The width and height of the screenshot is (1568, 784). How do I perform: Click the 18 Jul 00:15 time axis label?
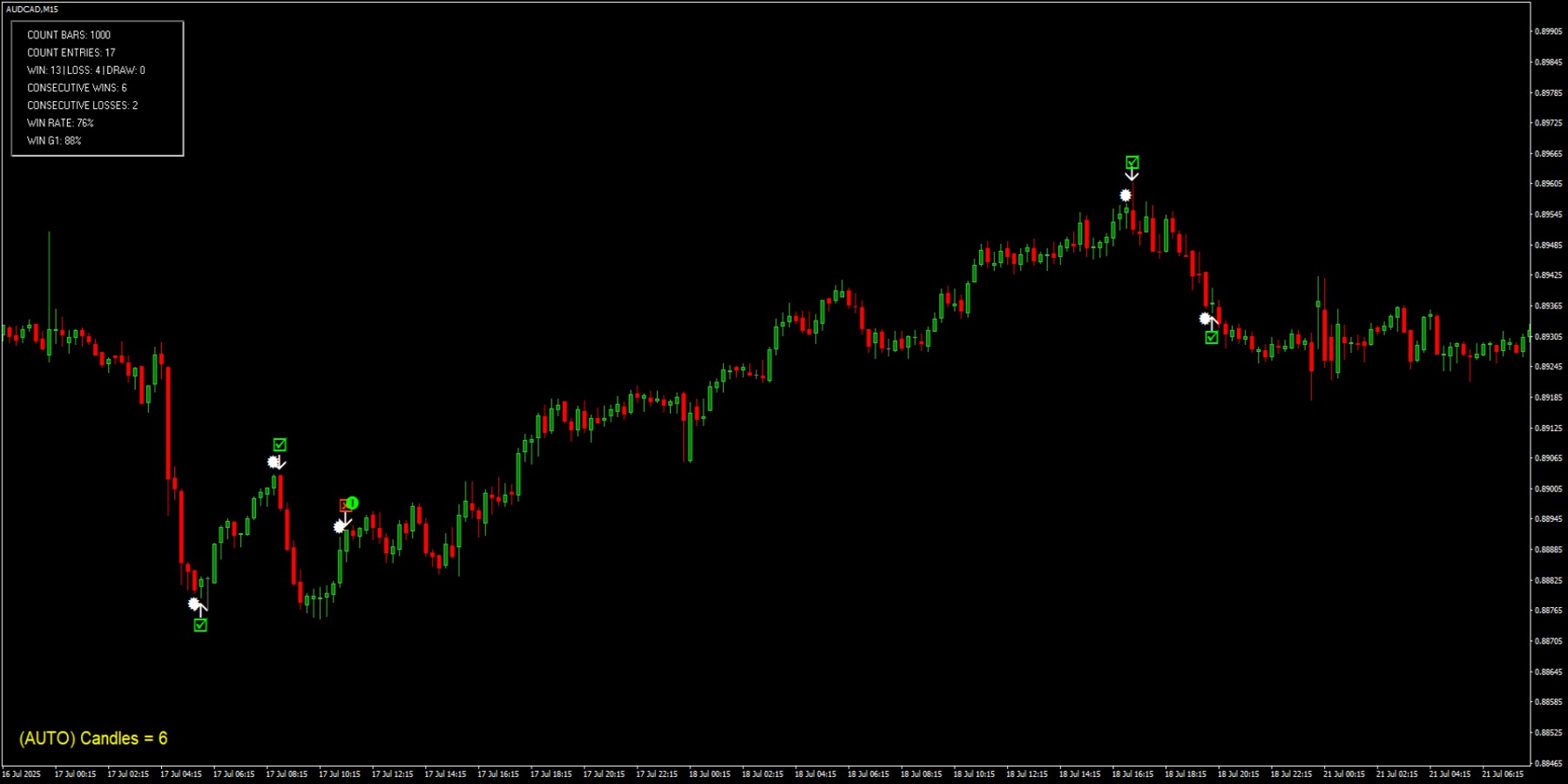pos(709,774)
